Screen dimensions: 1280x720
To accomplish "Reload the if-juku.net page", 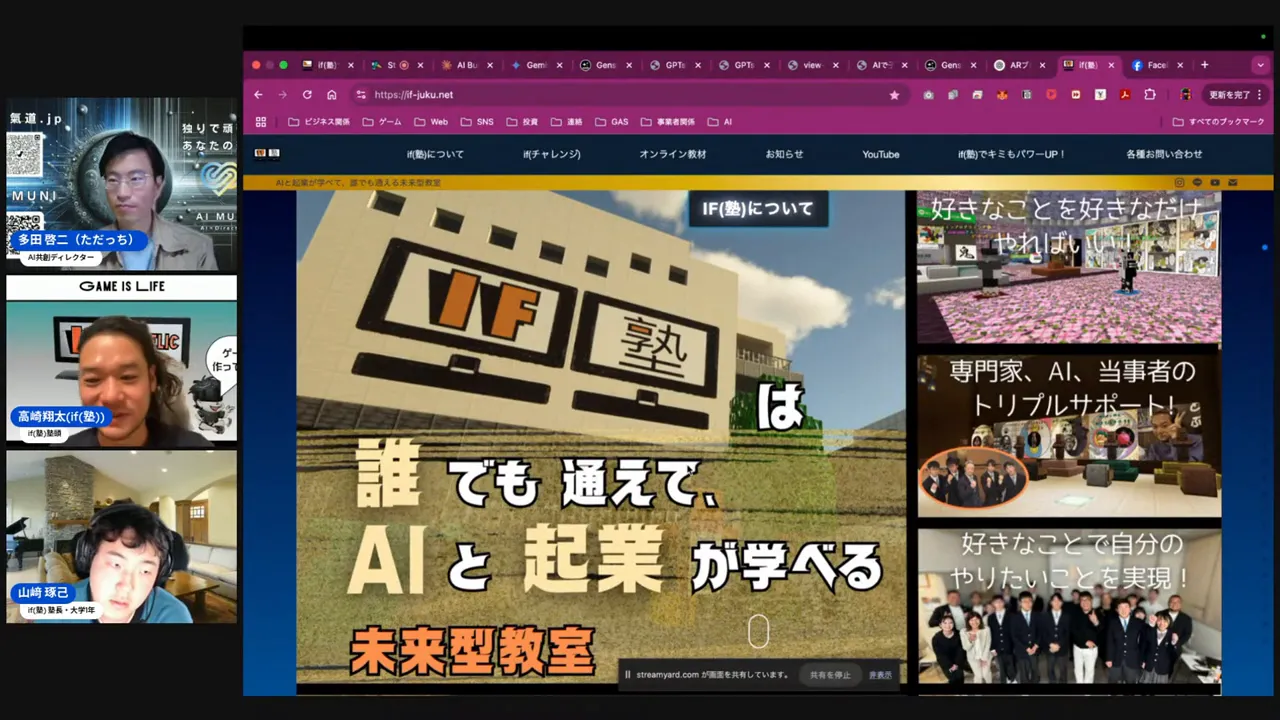I will 307,94.
